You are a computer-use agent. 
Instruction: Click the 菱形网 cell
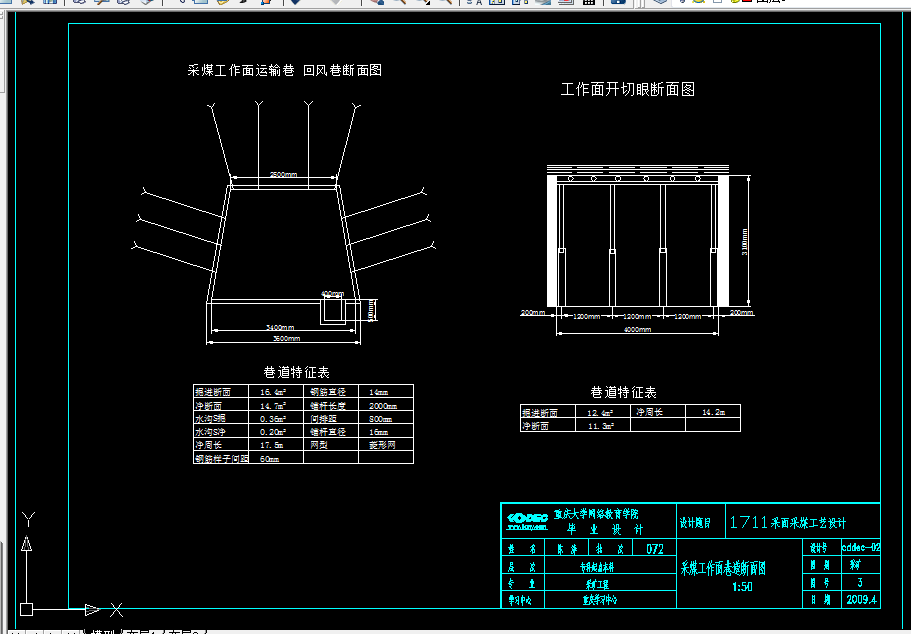382,445
